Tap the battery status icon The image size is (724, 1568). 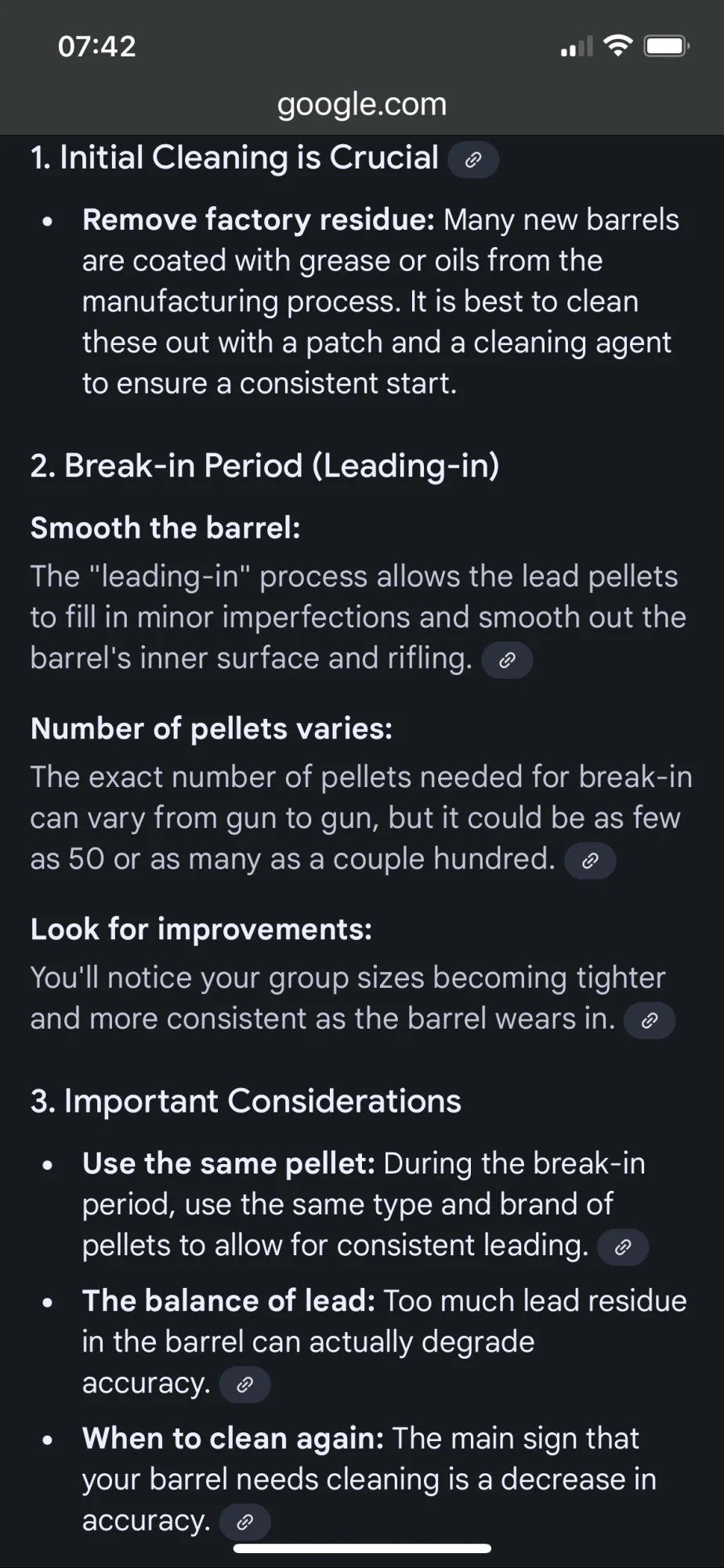pos(665,46)
